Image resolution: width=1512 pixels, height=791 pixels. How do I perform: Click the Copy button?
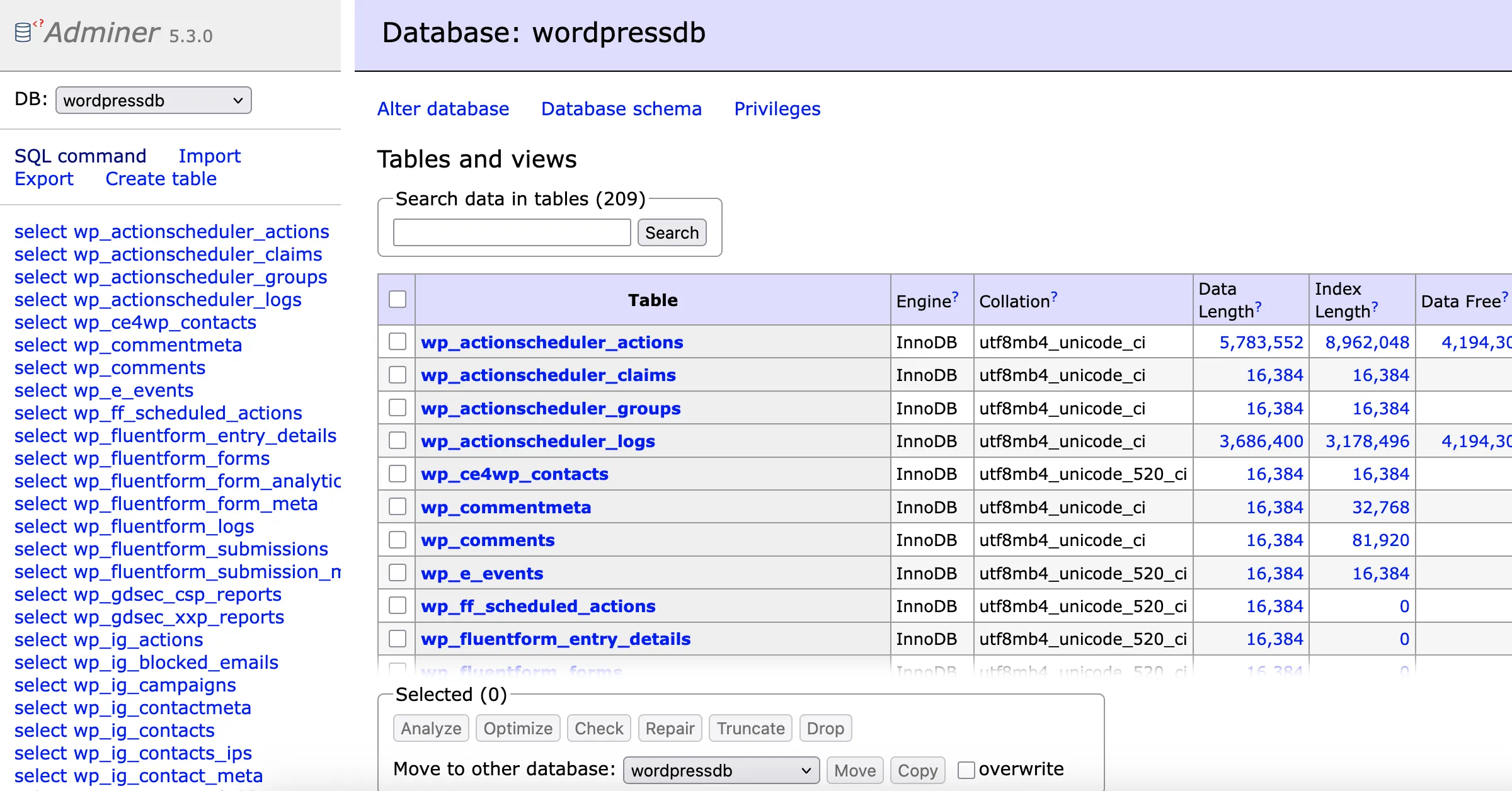pyautogui.click(x=917, y=770)
